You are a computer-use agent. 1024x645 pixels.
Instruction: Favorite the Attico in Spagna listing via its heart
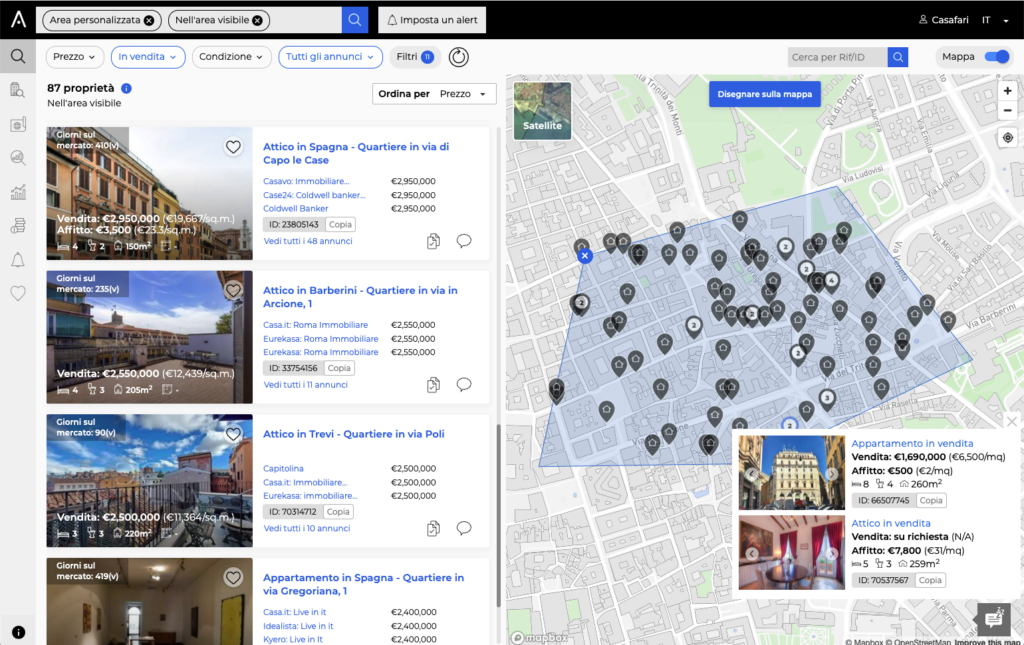point(233,147)
